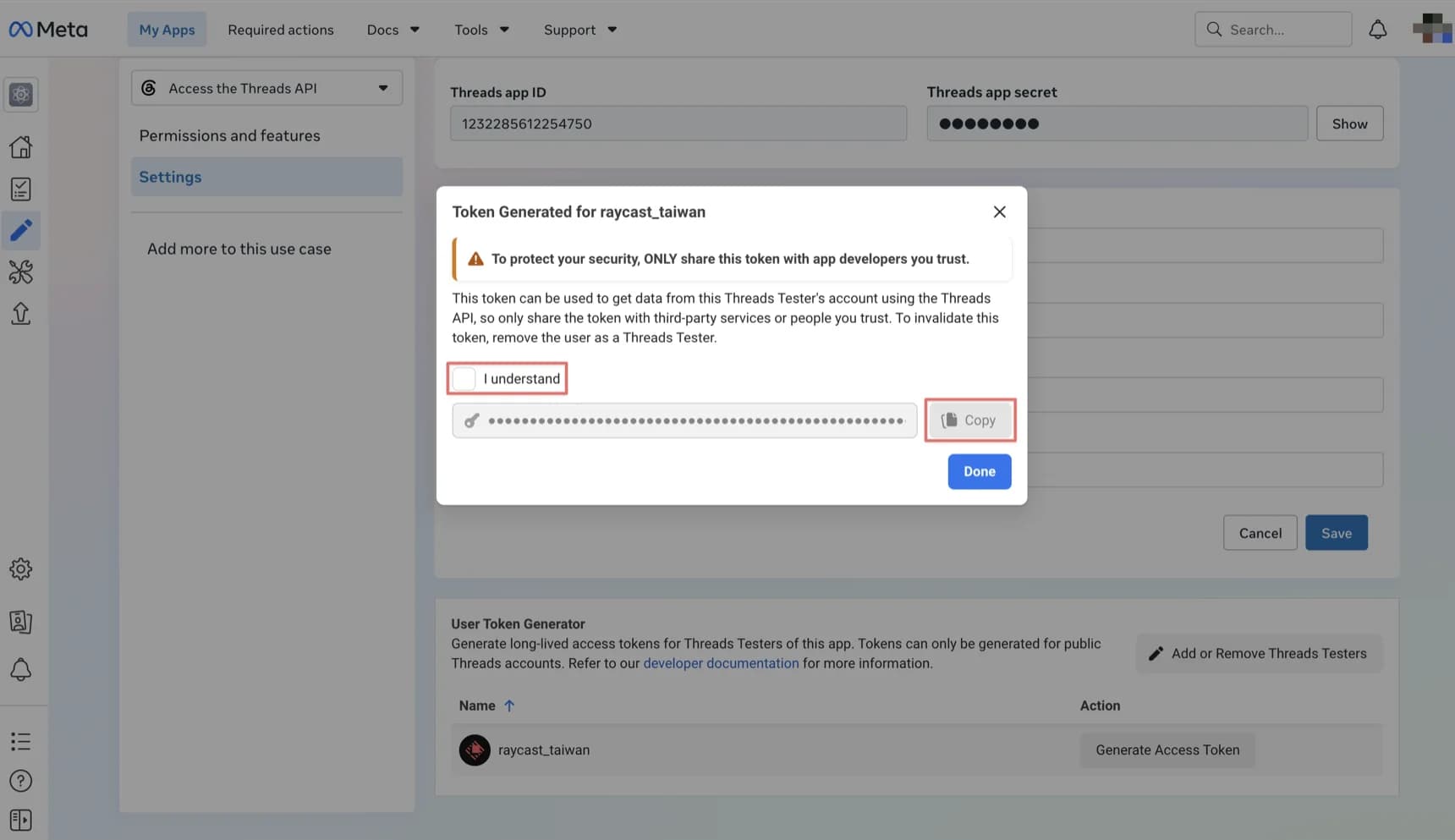Select Add more to this use case
Viewport: 1455px width, 840px height.
point(239,249)
